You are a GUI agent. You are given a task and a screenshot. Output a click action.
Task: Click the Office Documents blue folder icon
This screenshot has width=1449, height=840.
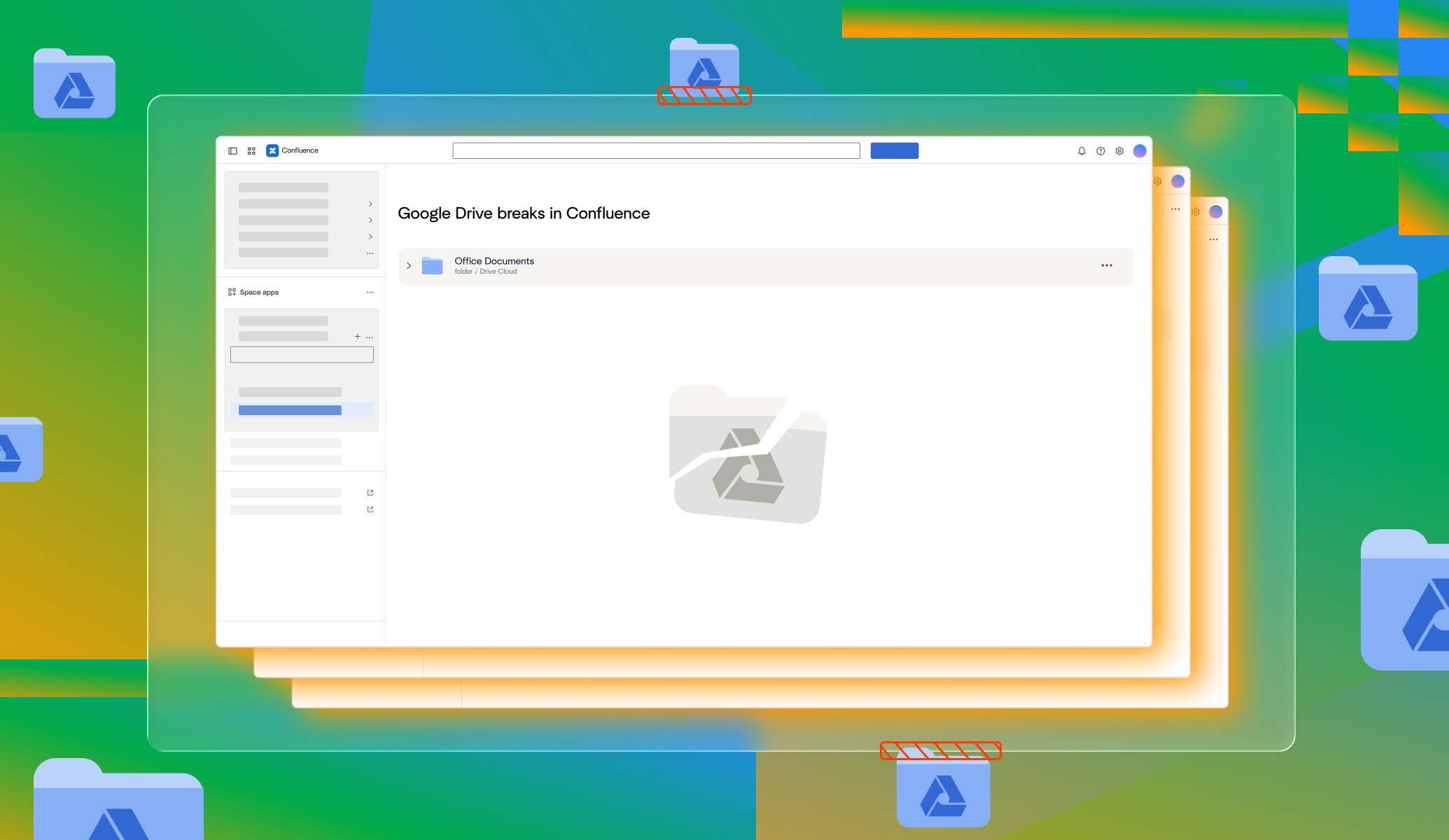tap(433, 265)
